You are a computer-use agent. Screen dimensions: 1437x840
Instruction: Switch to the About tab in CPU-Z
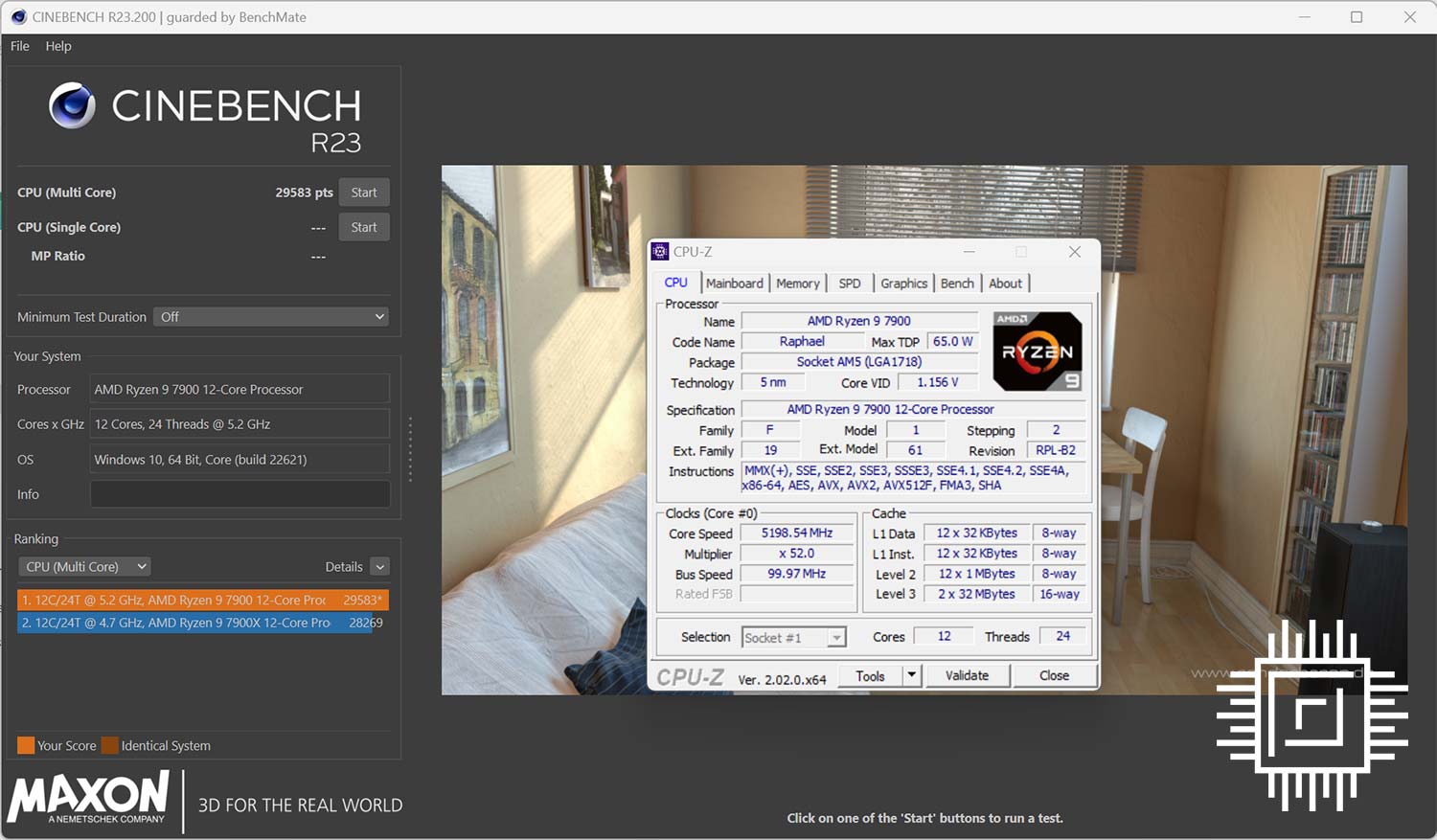pyautogui.click(x=1006, y=284)
